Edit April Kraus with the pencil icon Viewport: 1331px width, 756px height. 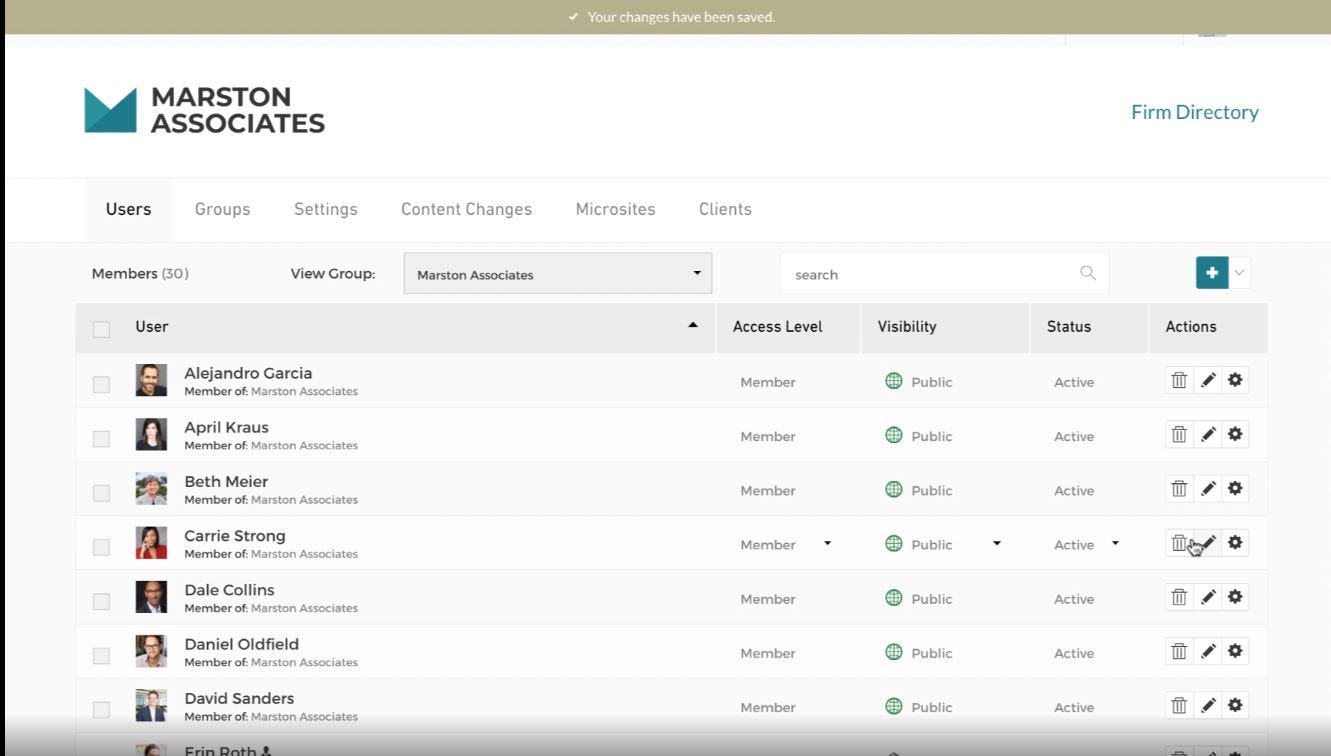(1207, 433)
